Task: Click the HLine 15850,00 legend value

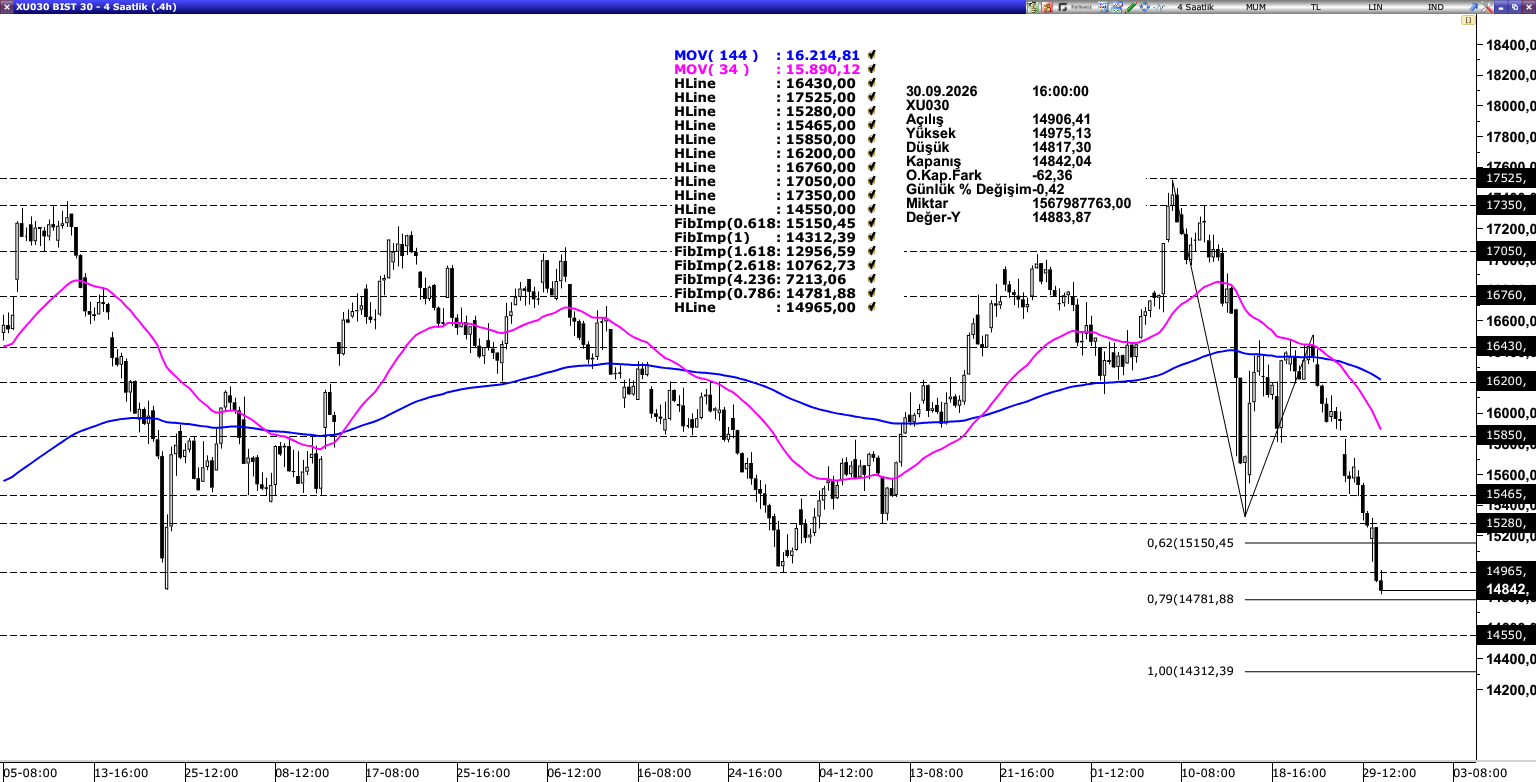Action: [x=821, y=140]
